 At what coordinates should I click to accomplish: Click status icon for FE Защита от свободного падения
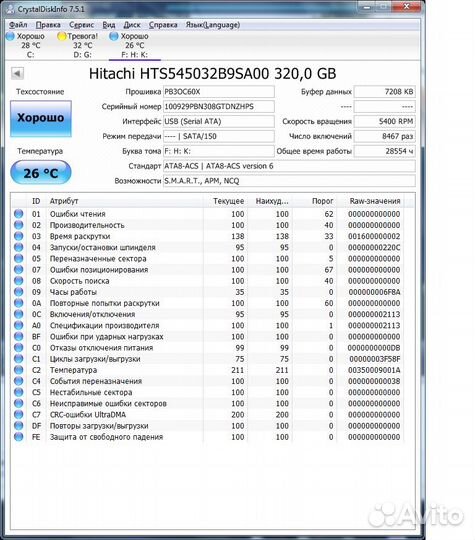(x=19, y=437)
